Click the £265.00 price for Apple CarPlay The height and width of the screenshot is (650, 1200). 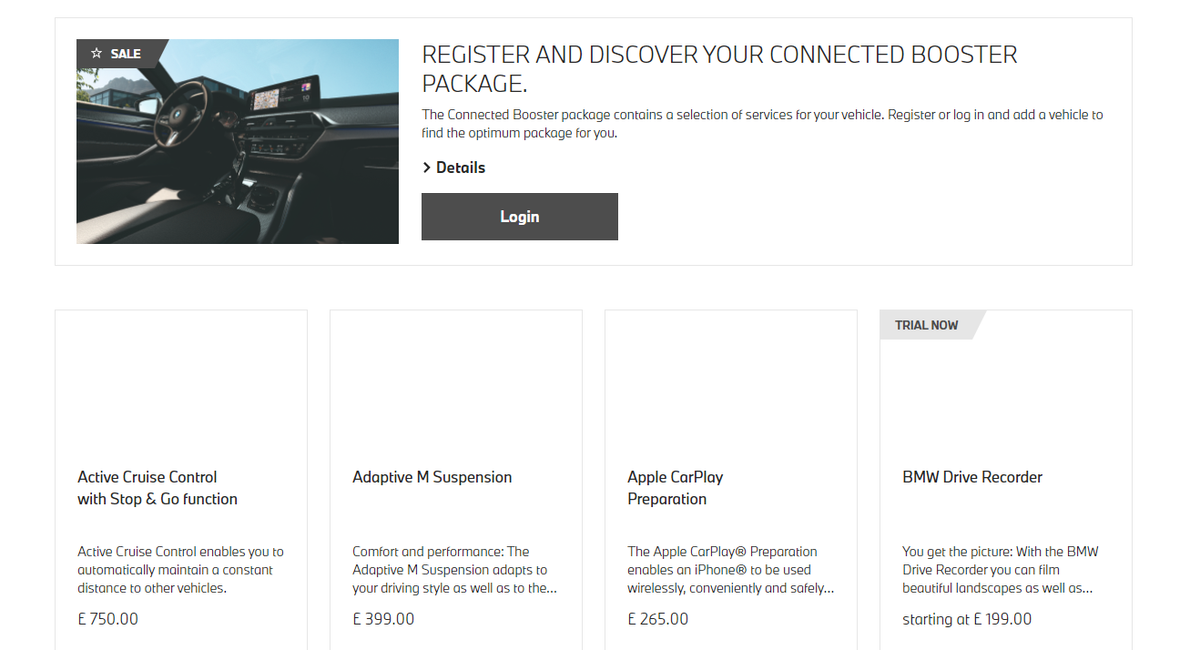(657, 618)
